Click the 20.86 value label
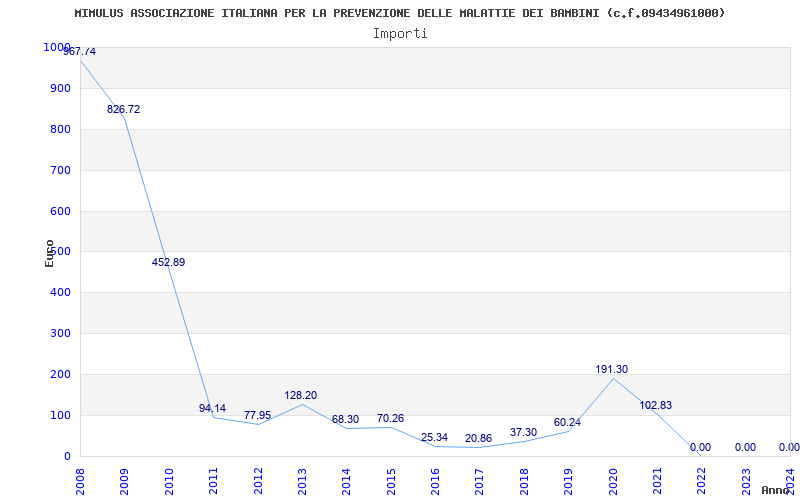Image resolution: width=800 pixels, height=500 pixels. point(479,438)
